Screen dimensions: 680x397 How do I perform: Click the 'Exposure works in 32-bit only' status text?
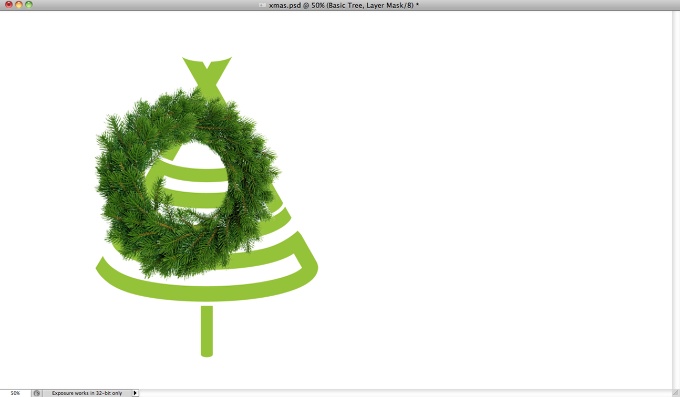[87, 393]
